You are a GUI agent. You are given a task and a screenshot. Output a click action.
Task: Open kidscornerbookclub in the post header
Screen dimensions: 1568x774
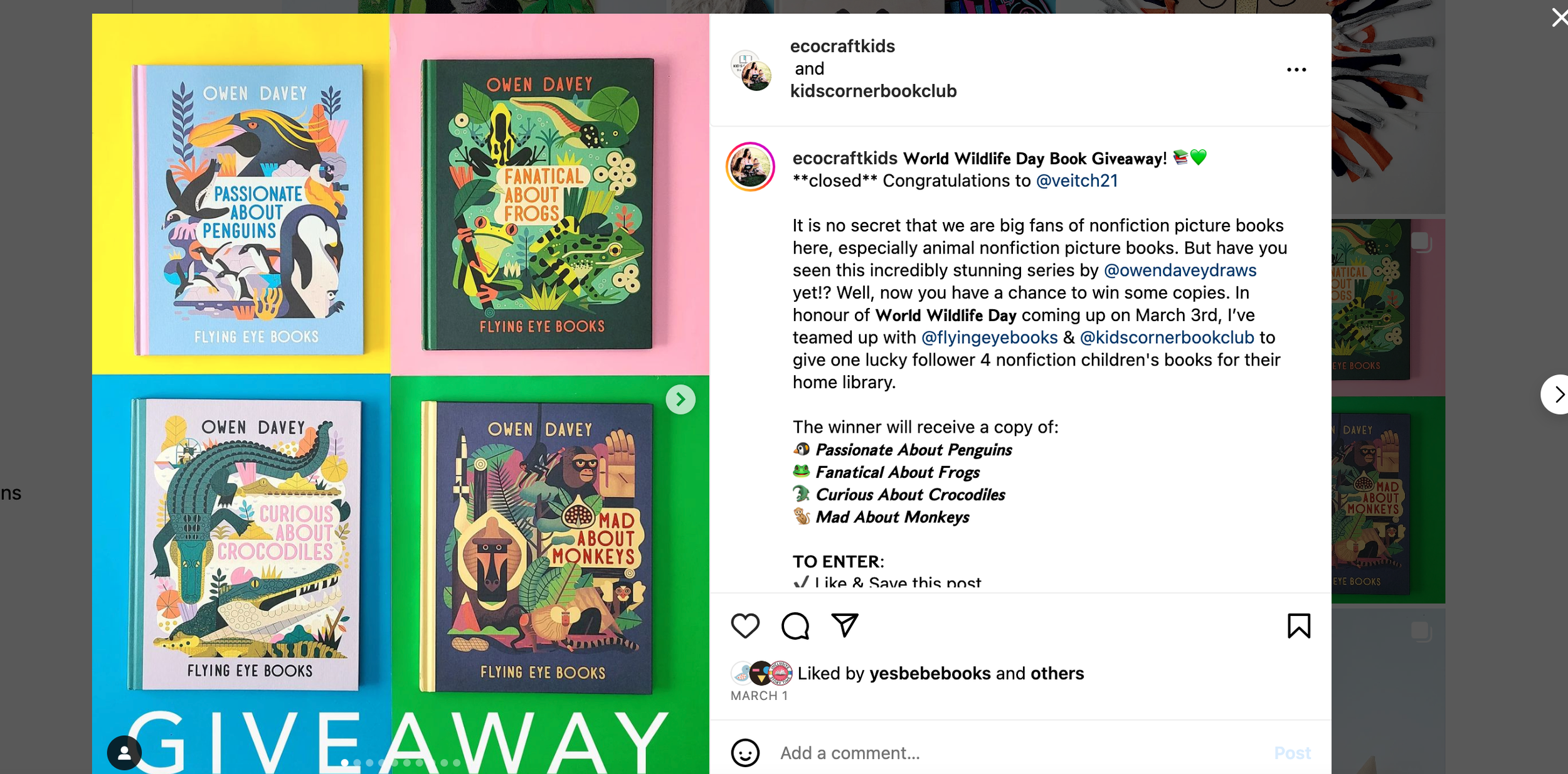pos(873,91)
